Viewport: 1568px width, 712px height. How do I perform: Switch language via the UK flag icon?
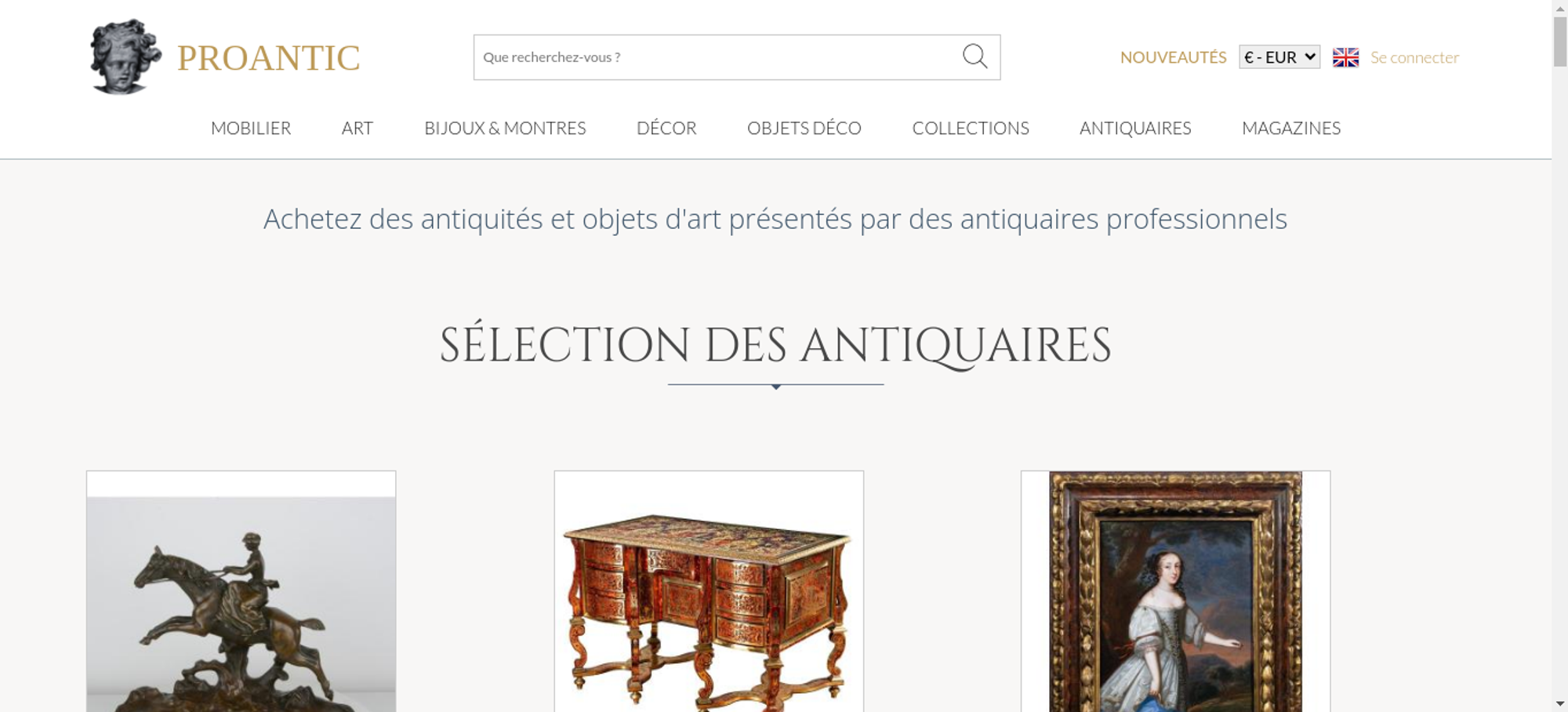1345,57
